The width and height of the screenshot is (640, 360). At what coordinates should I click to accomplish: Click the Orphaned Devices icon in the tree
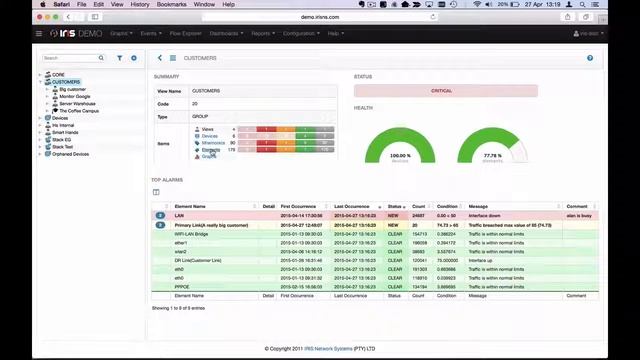[48, 154]
